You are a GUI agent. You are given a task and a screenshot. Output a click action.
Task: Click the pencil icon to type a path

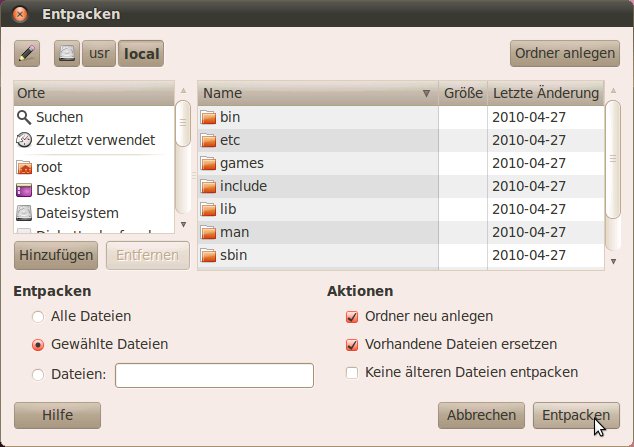point(27,53)
